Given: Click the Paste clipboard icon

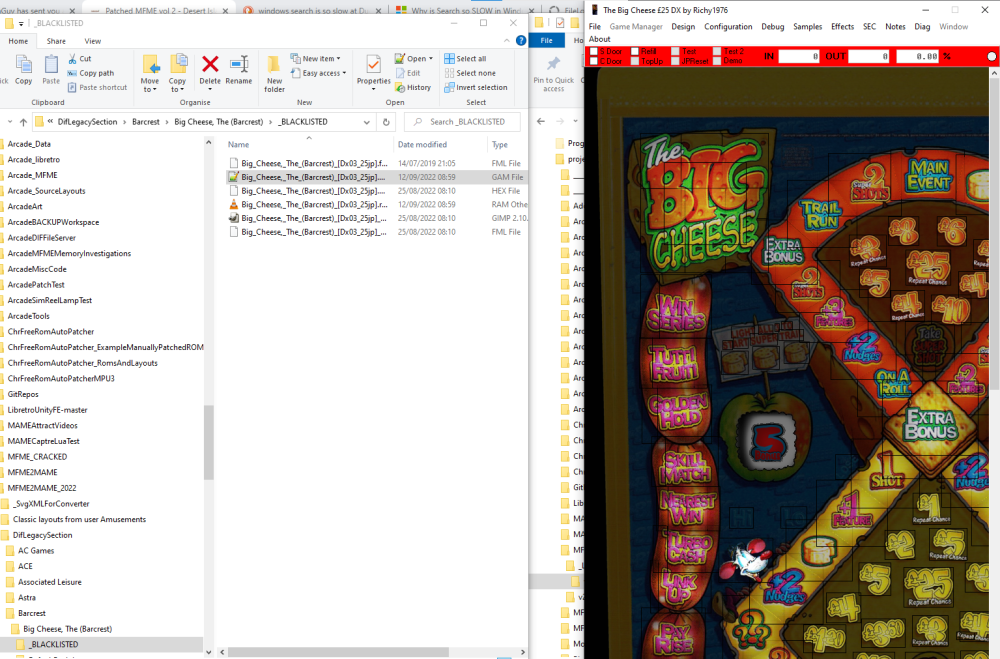Looking at the screenshot, I should (x=51, y=64).
